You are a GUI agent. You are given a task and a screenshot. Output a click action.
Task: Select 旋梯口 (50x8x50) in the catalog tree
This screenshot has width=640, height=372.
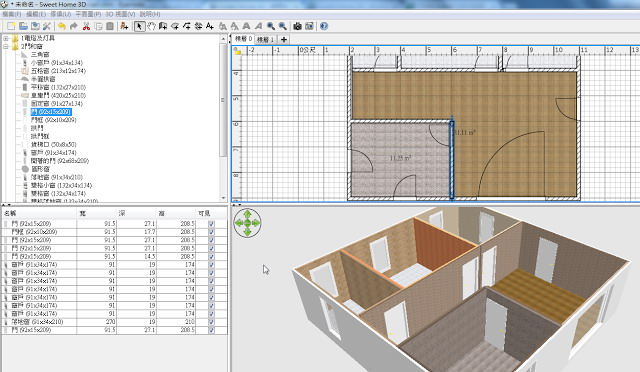53,144
